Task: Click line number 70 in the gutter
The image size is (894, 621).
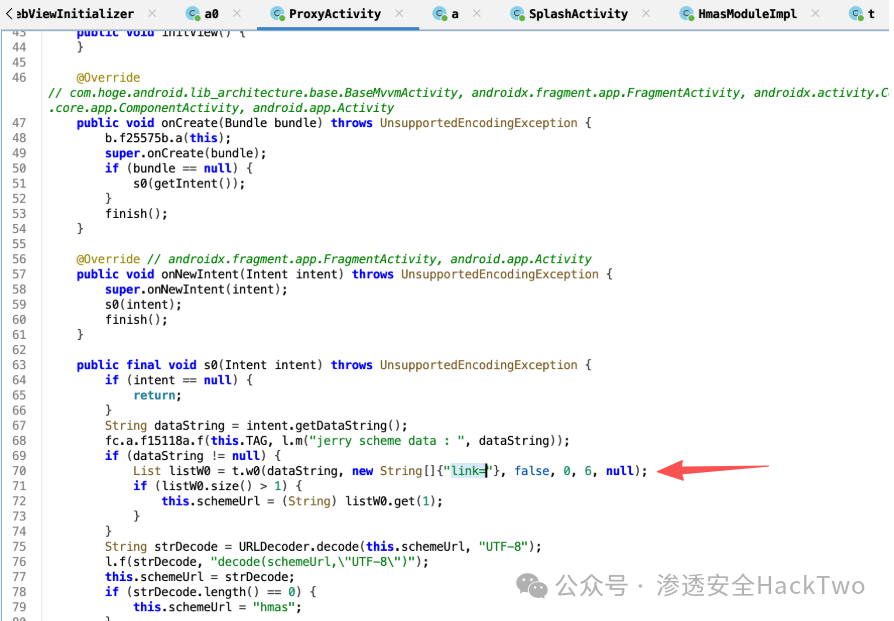Action: tap(19, 471)
